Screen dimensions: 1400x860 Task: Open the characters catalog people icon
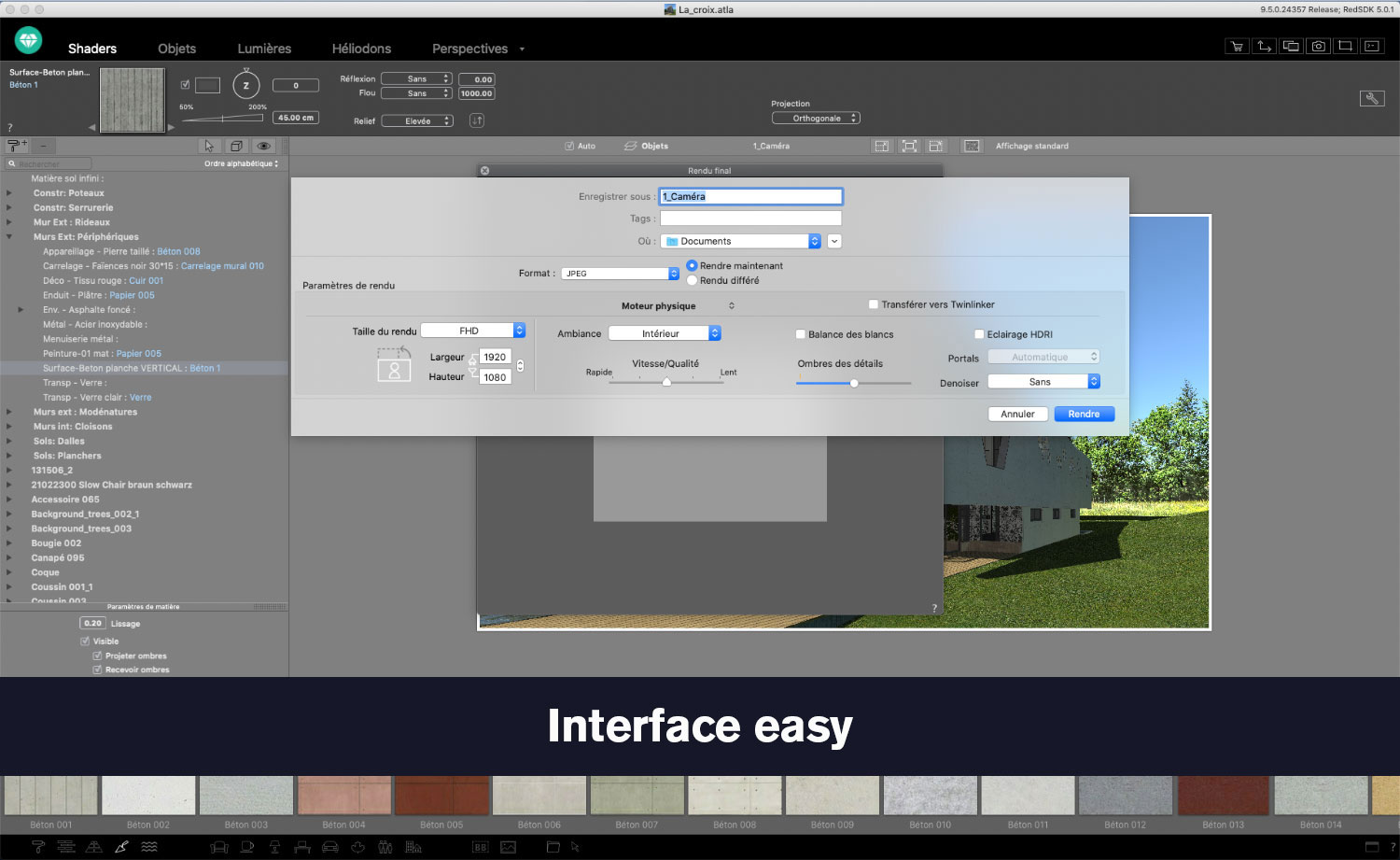(x=385, y=846)
